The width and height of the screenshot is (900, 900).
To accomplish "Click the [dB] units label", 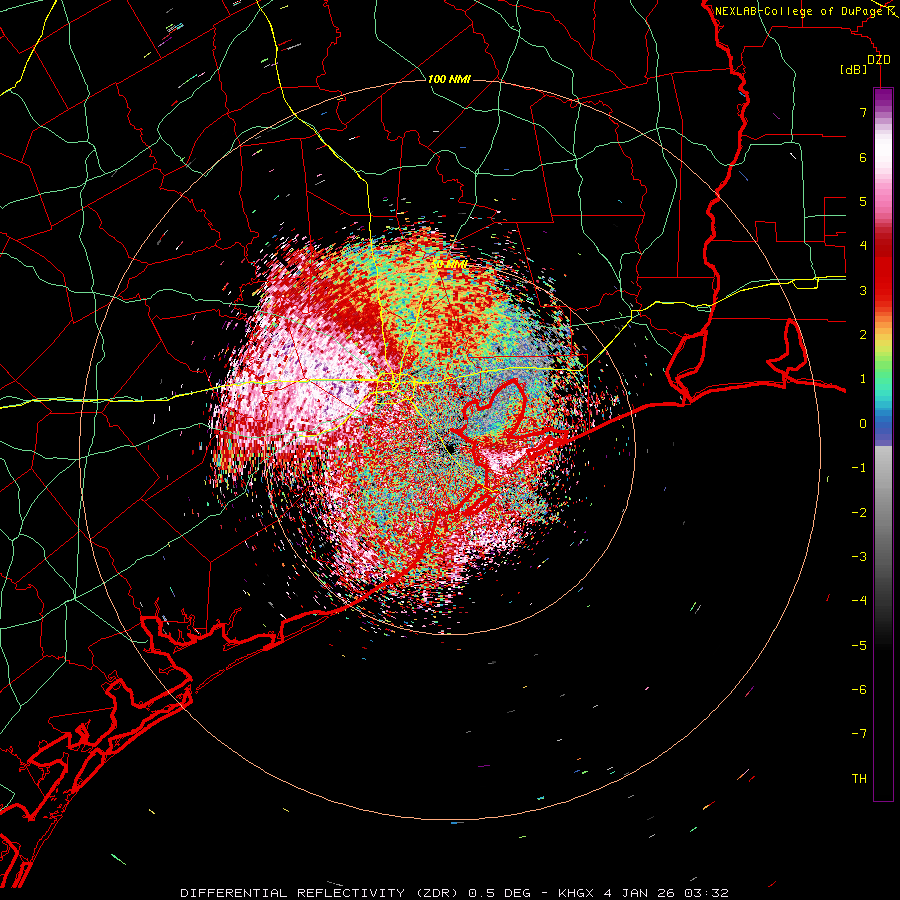I will [853, 69].
